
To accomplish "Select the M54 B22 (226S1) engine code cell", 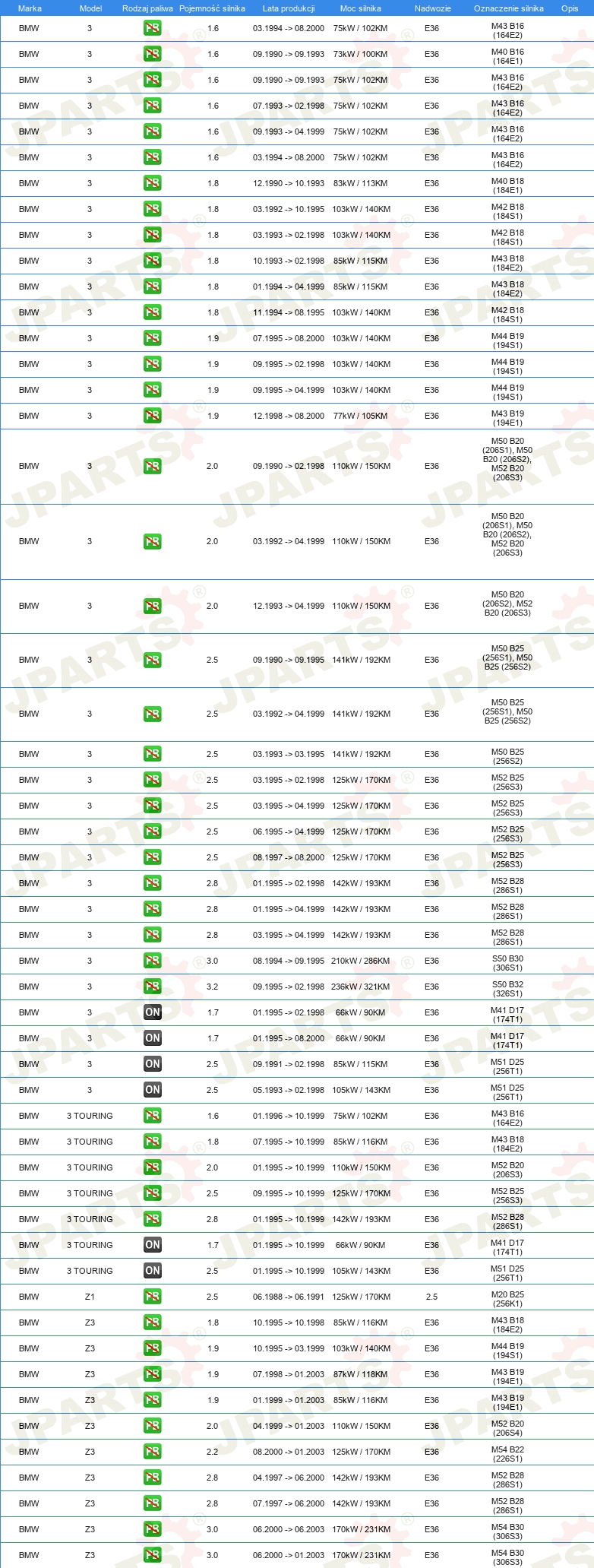I will [507, 1454].
